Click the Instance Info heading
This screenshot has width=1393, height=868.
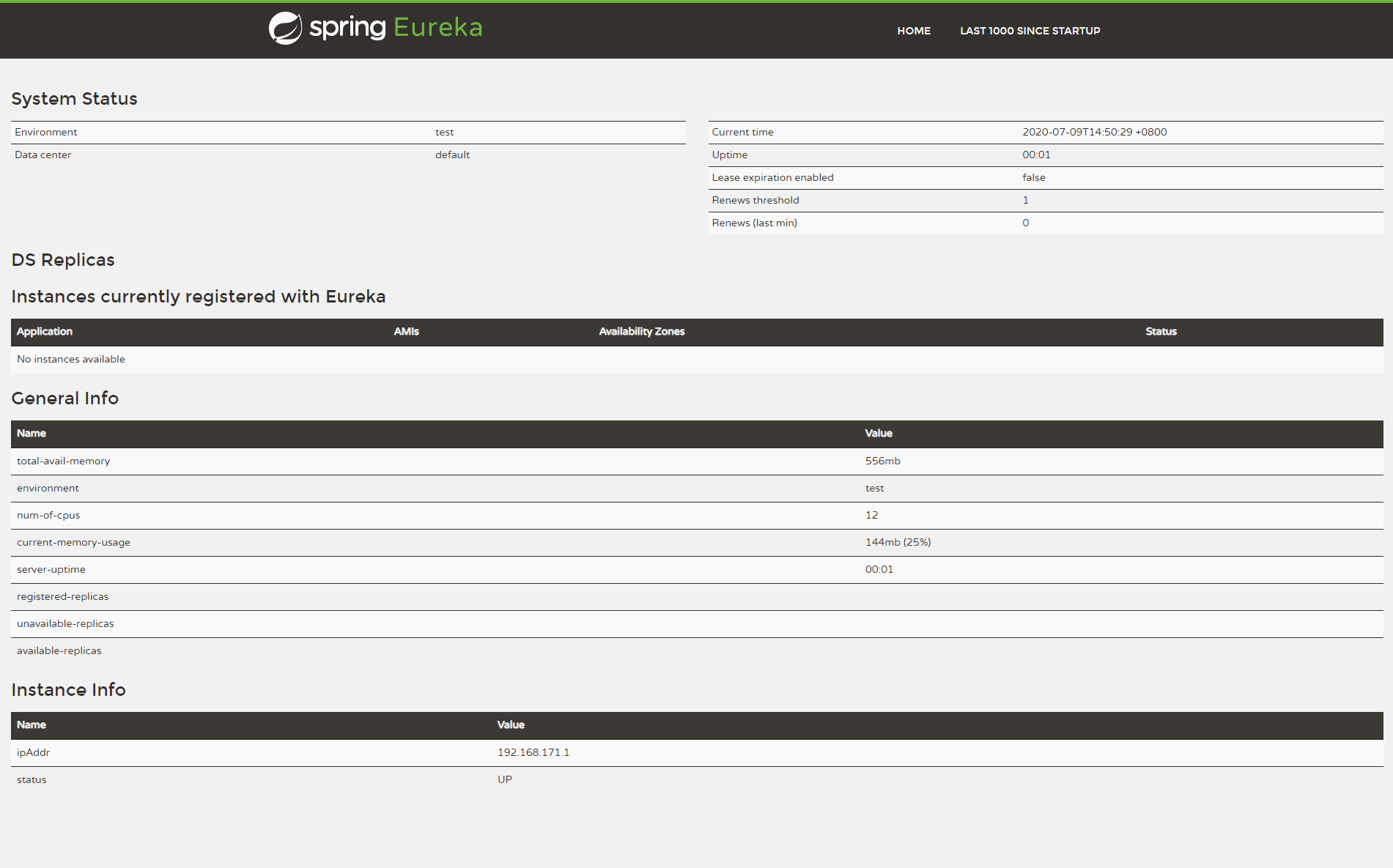pos(69,690)
